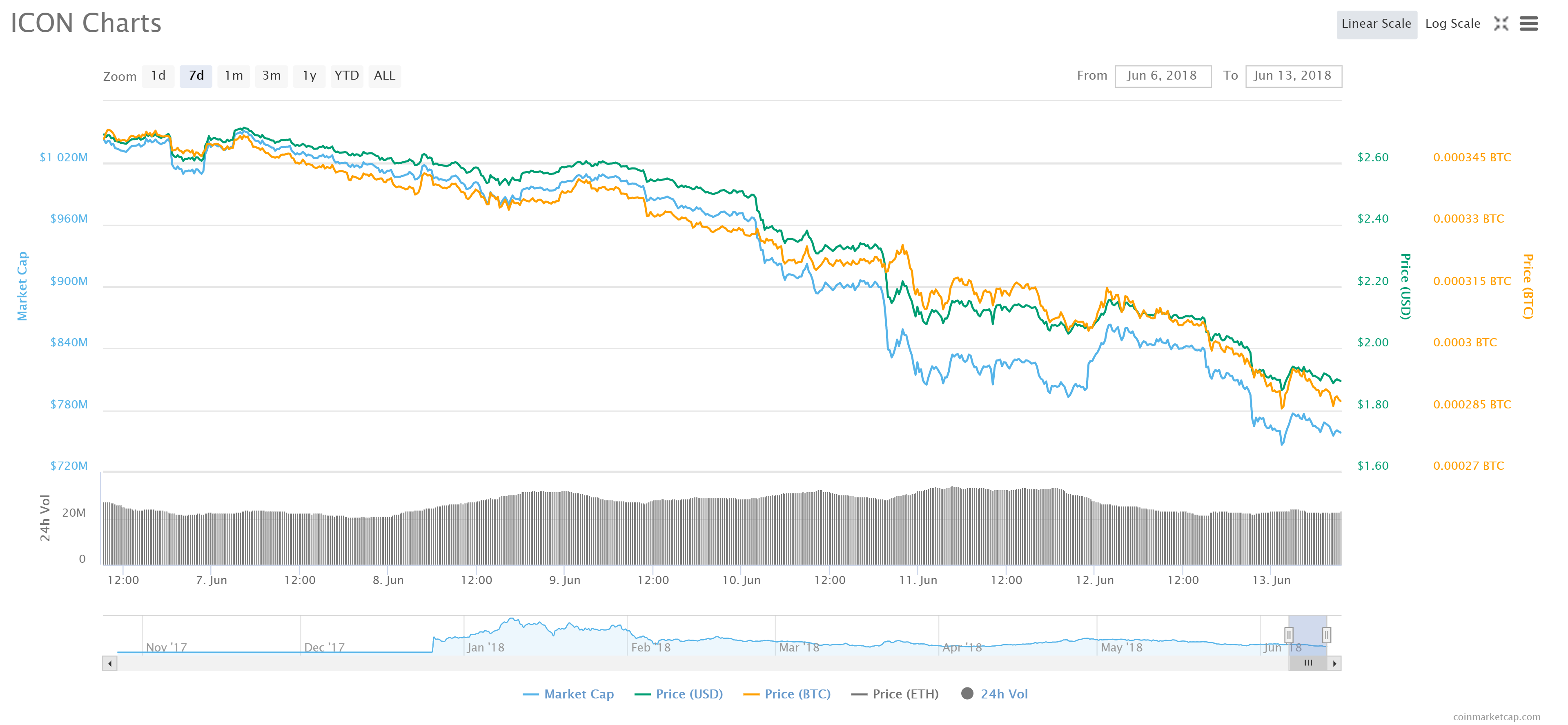Switch to Linear Scale
Viewport: 1568px width, 725px height.
(1376, 25)
